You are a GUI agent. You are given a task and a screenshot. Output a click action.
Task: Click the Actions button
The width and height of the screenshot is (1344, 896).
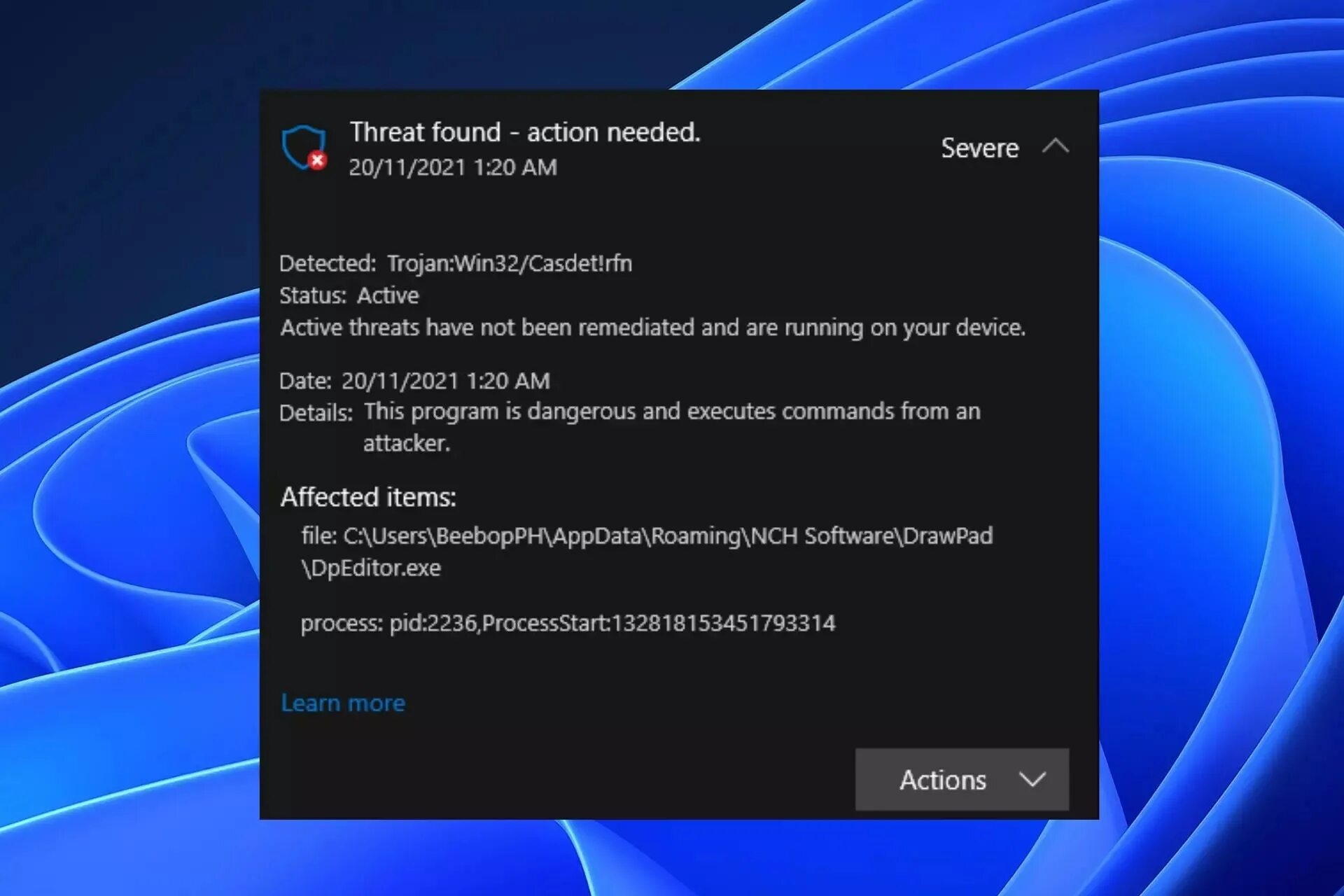click(x=942, y=780)
